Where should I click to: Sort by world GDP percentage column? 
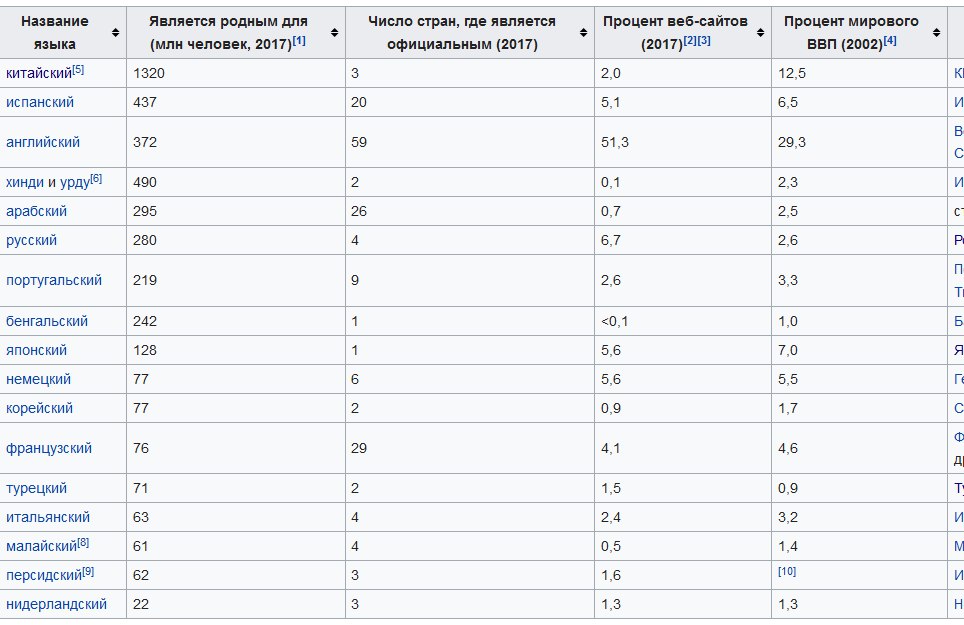[937, 33]
